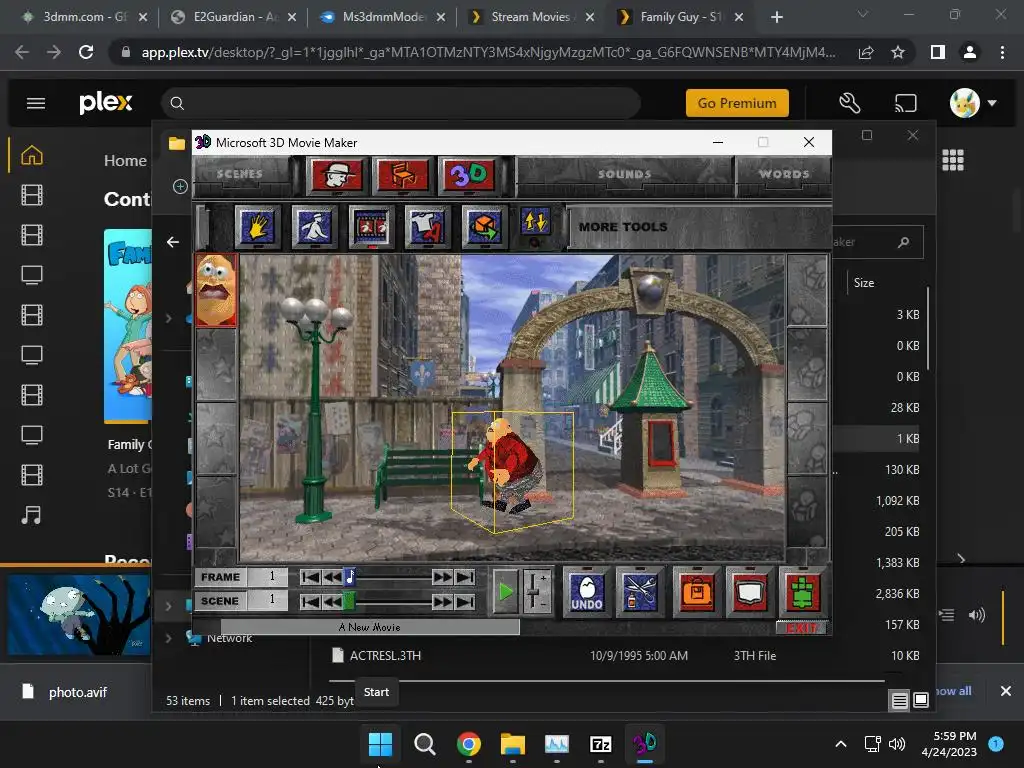Image resolution: width=1024 pixels, height=768 pixels.
Task: Open the Sounds menu in Movie Maker
Action: 624,174
